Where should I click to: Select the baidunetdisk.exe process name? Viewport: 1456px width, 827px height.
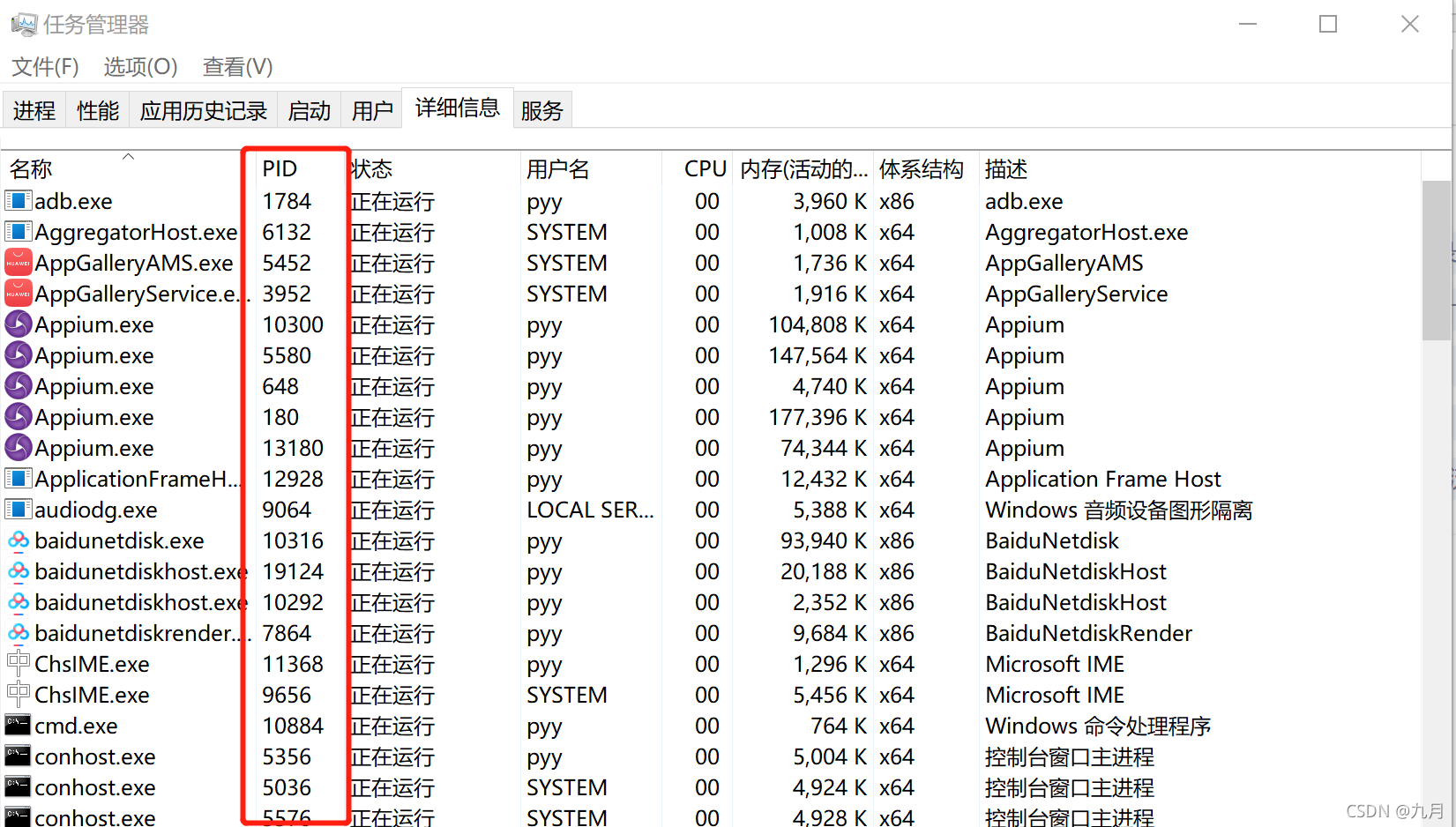(119, 540)
